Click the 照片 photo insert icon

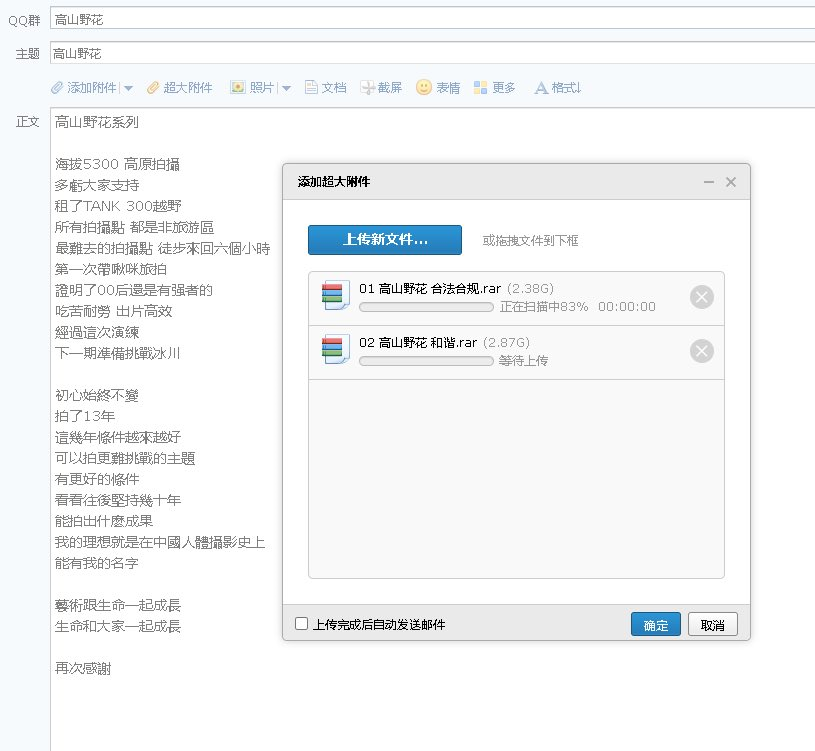[238, 88]
